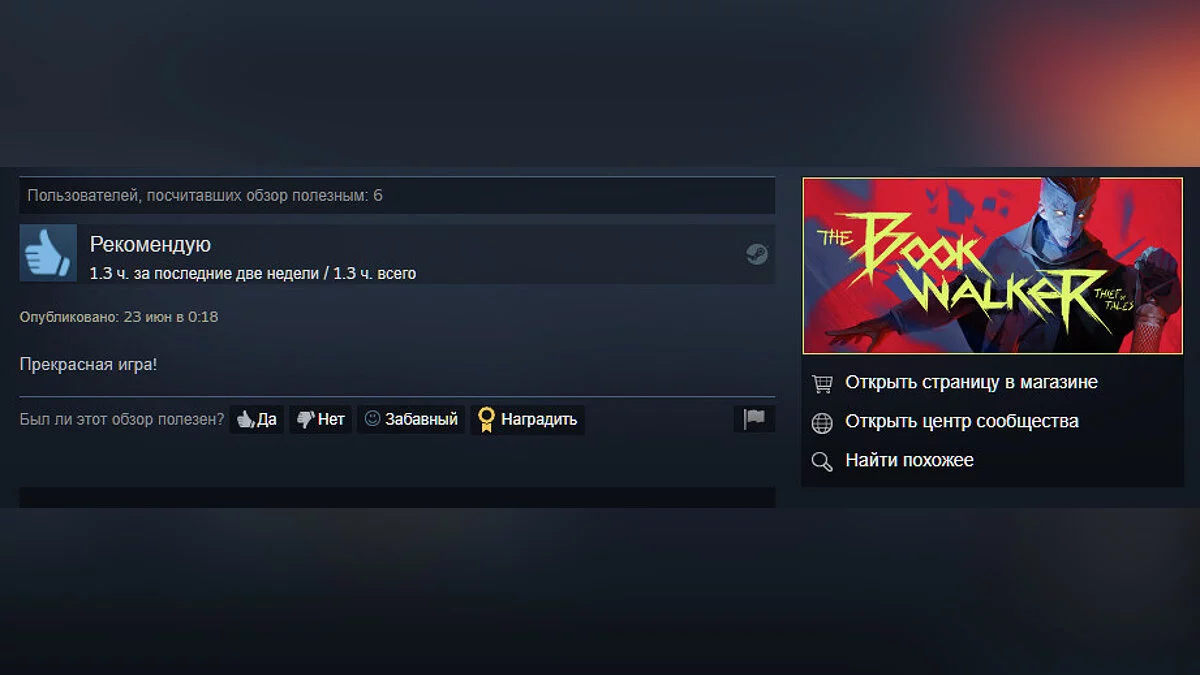Viewport: 1200px width, 675px height.
Task: Open The Bookwalker game banner image
Action: pyautogui.click(x=993, y=266)
